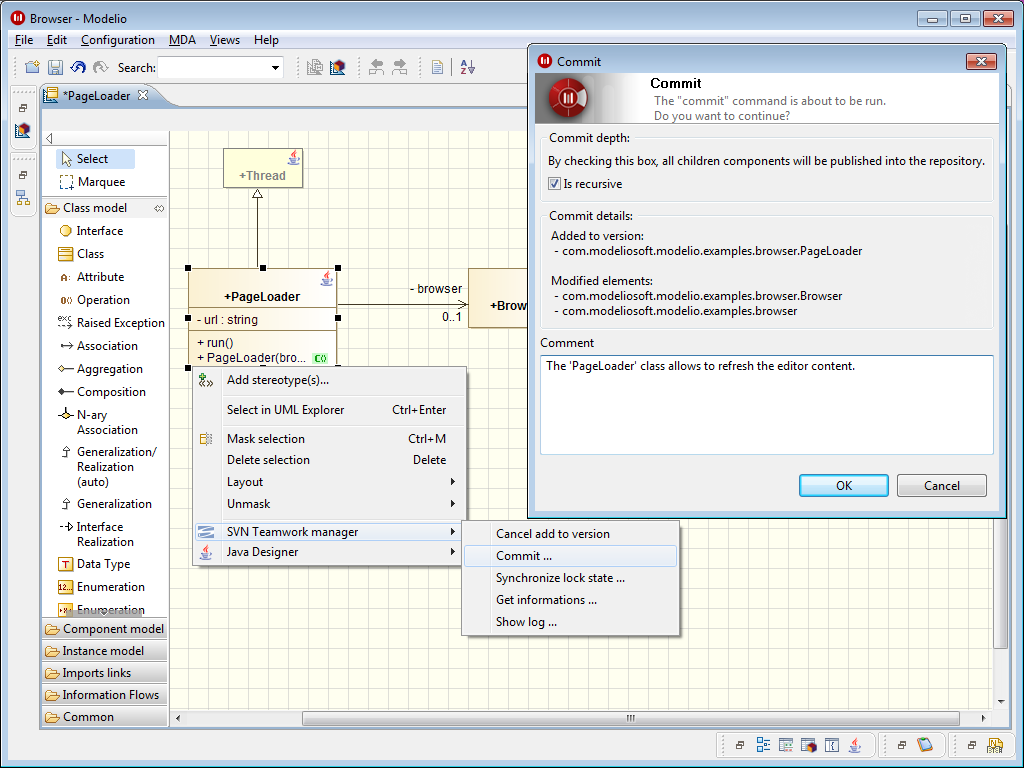Expand the Imports links palette drawer

(x=104, y=673)
